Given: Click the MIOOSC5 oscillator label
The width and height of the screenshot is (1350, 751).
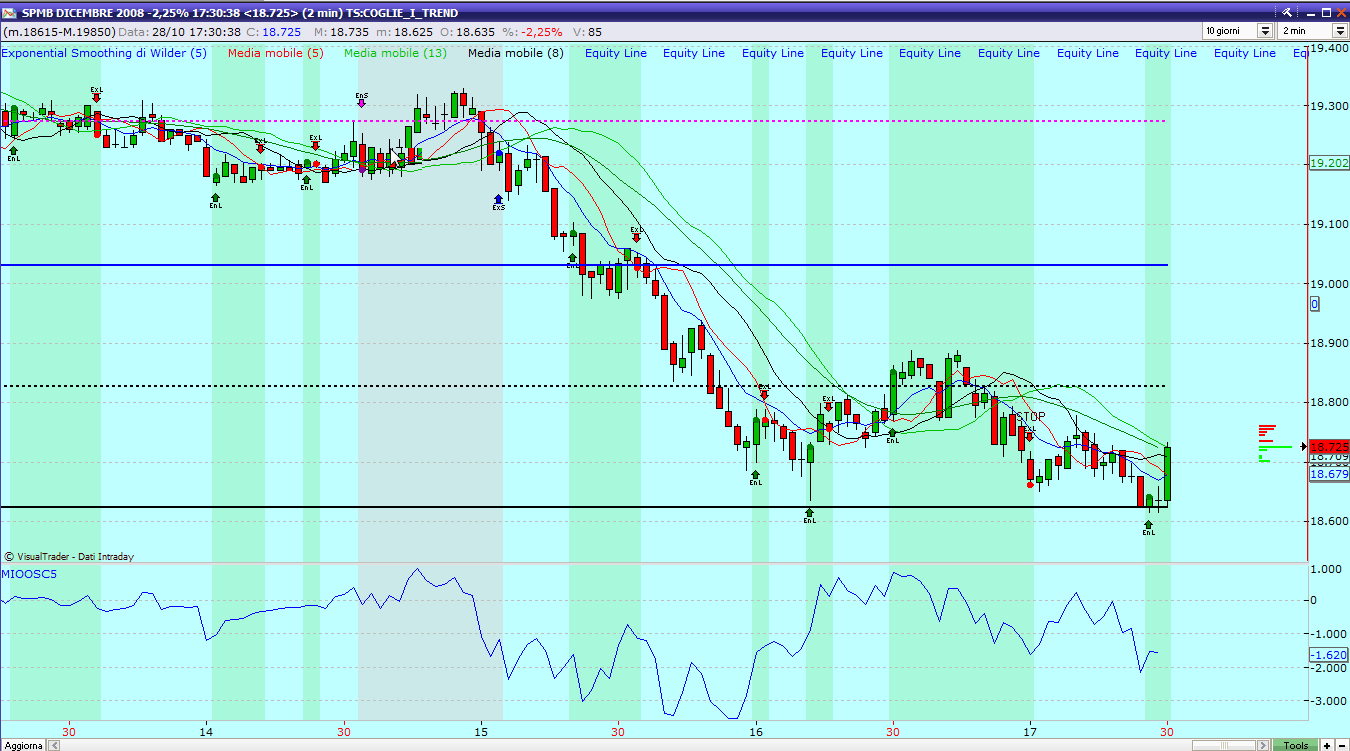Looking at the screenshot, I should coord(29,574).
